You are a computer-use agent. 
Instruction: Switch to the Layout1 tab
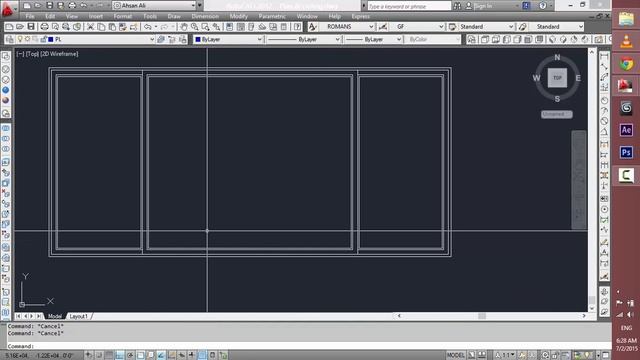78,316
